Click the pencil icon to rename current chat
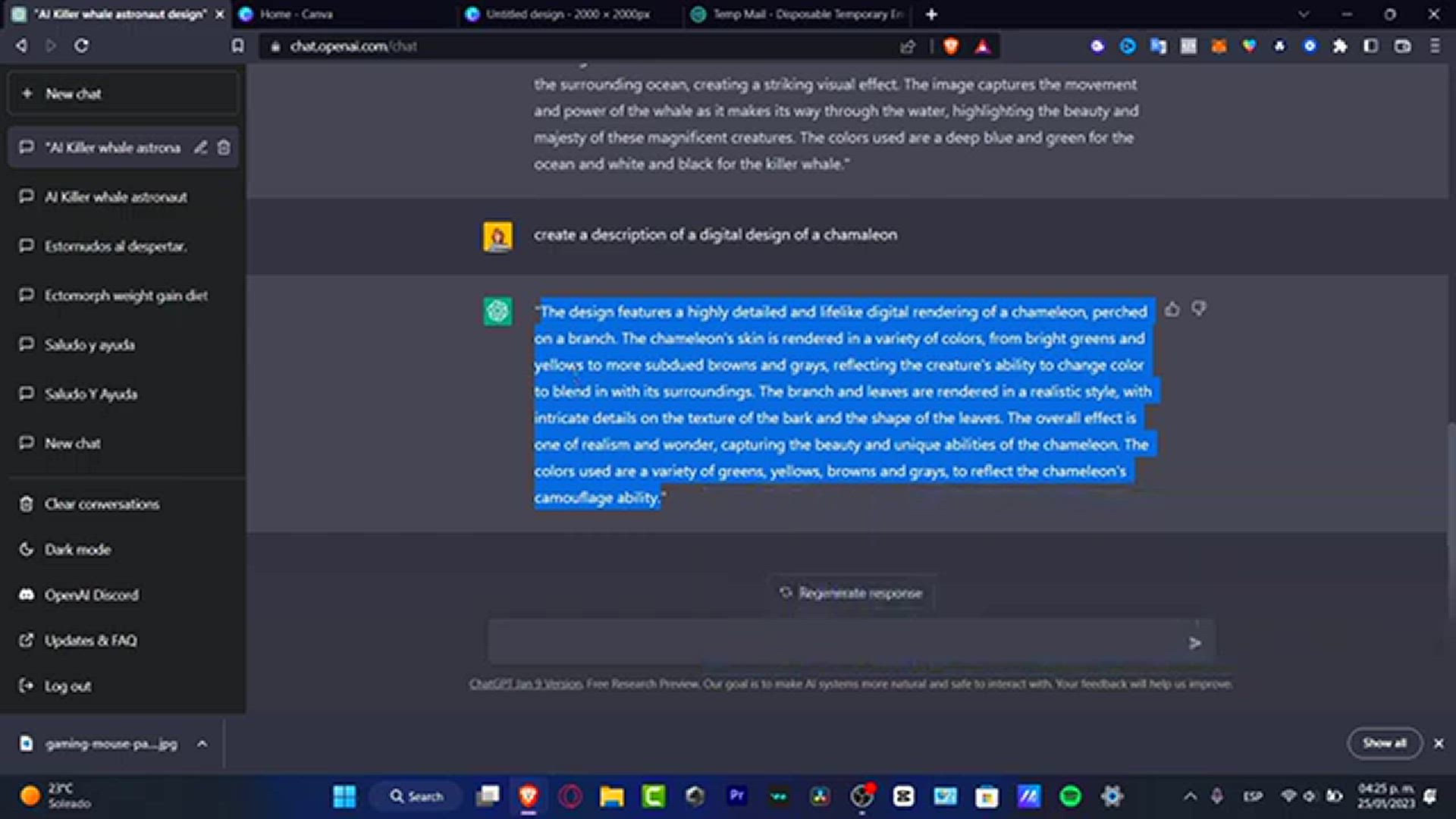Image resolution: width=1456 pixels, height=819 pixels. (x=200, y=148)
